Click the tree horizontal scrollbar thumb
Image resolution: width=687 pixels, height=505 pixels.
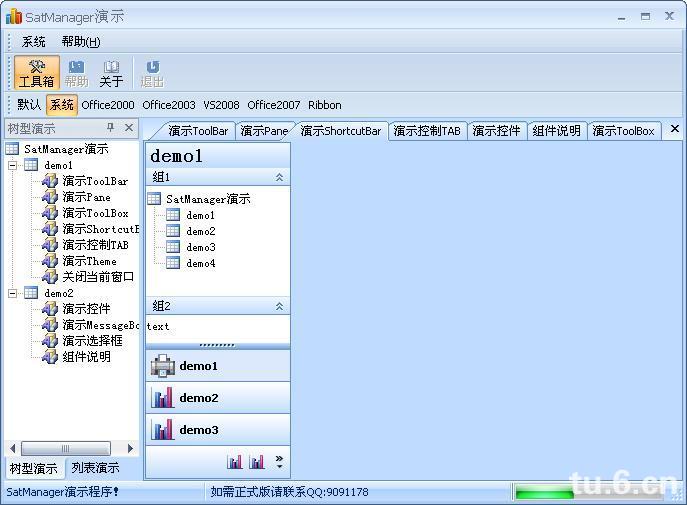(66, 448)
